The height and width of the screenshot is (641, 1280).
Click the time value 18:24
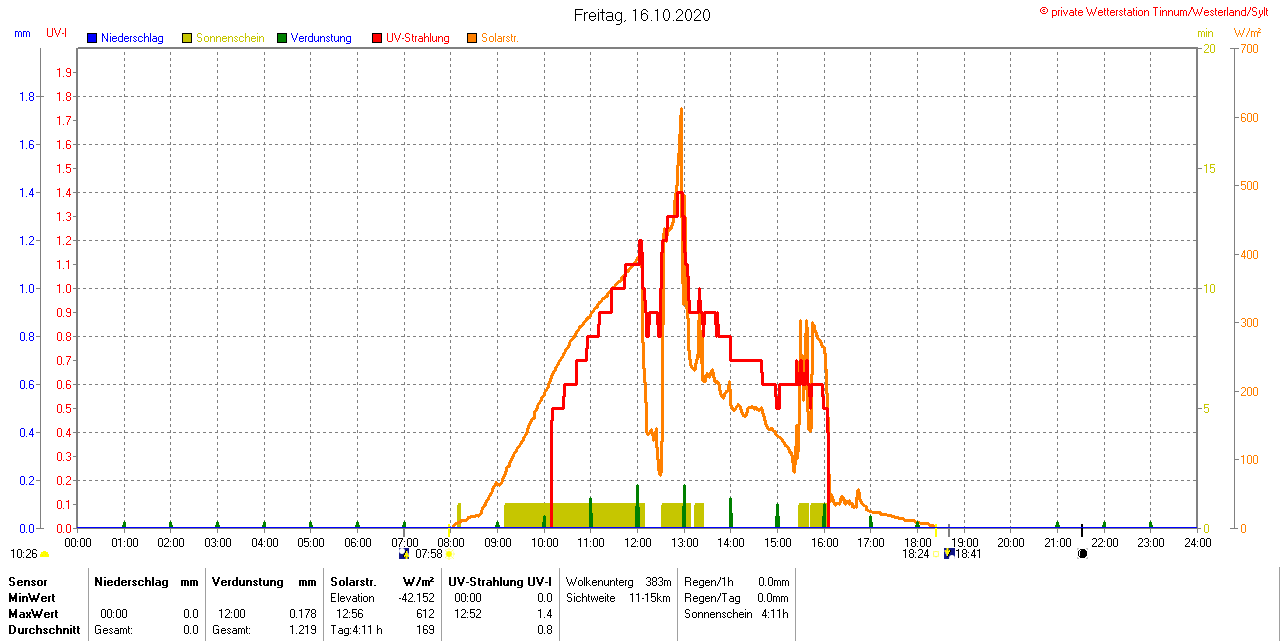click(x=916, y=554)
